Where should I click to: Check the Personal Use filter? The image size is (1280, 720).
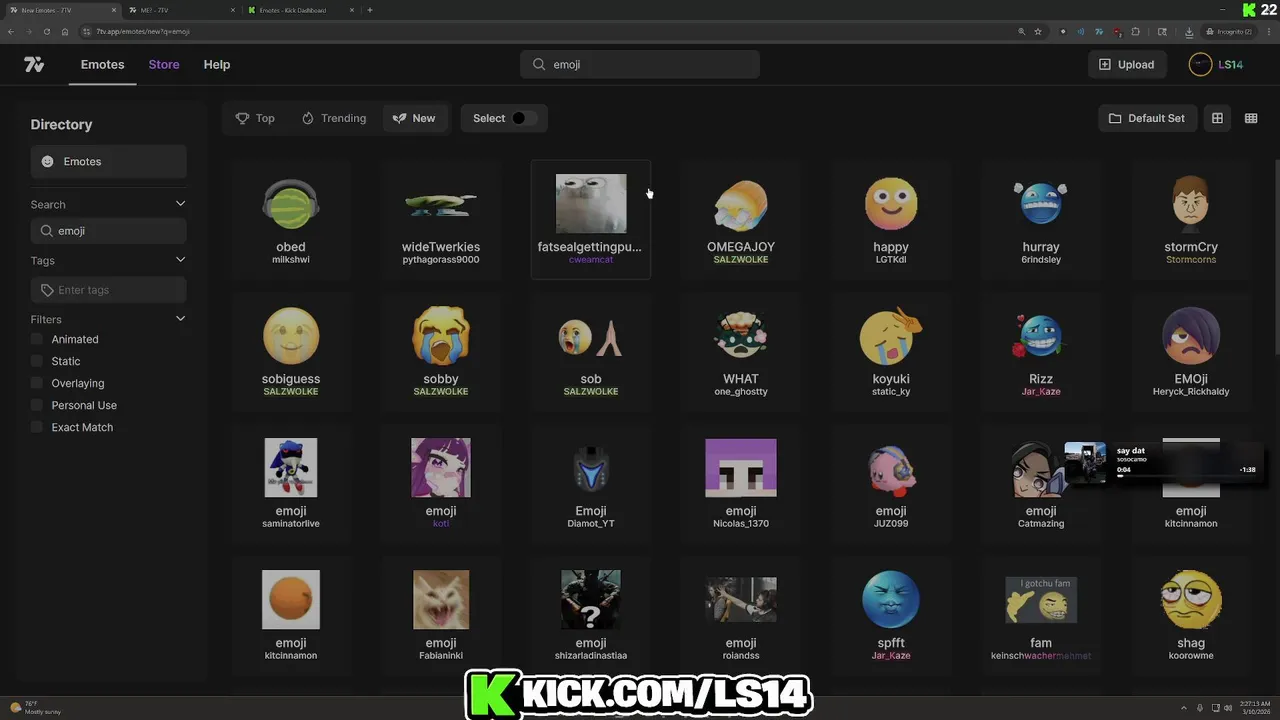click(x=37, y=405)
